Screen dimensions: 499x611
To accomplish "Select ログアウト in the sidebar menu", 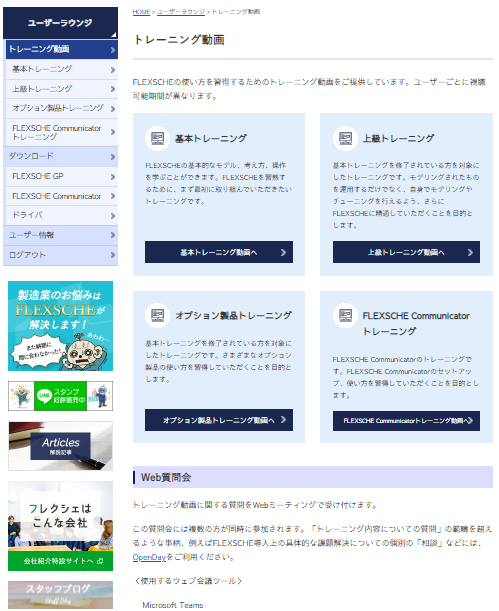I will [60, 255].
